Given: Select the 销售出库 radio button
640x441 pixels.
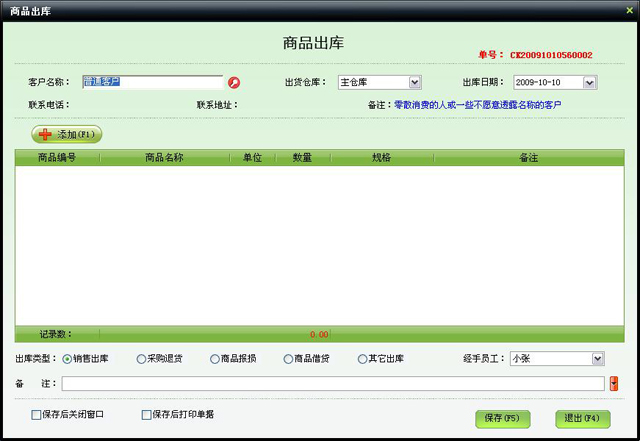Looking at the screenshot, I should tap(68, 358).
